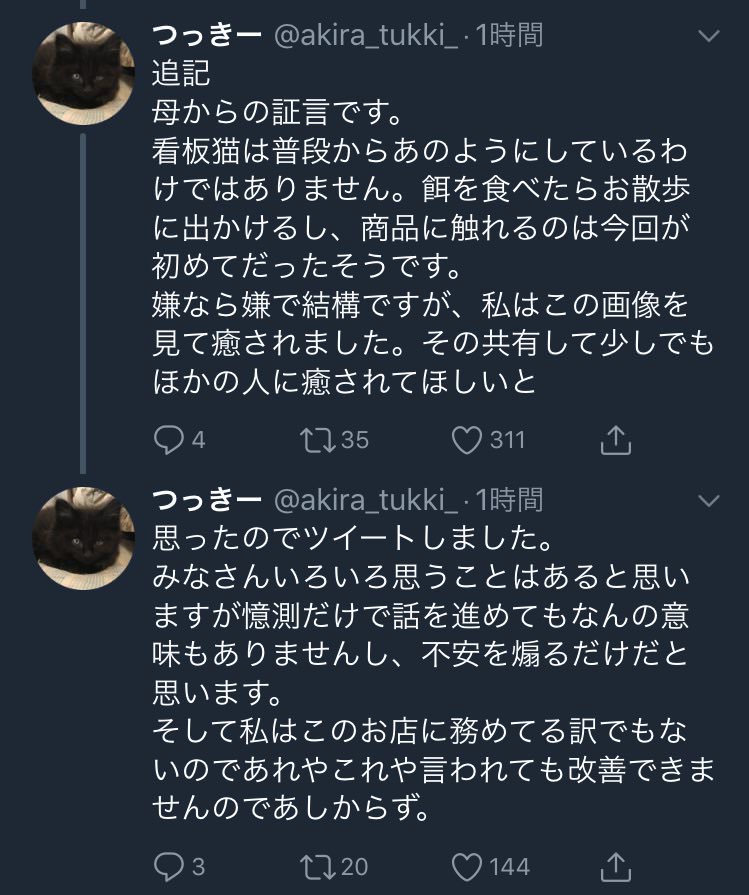Open つっきー profile name above the 追記 tweet
Screen dimensions: 749x895
coord(207,36)
